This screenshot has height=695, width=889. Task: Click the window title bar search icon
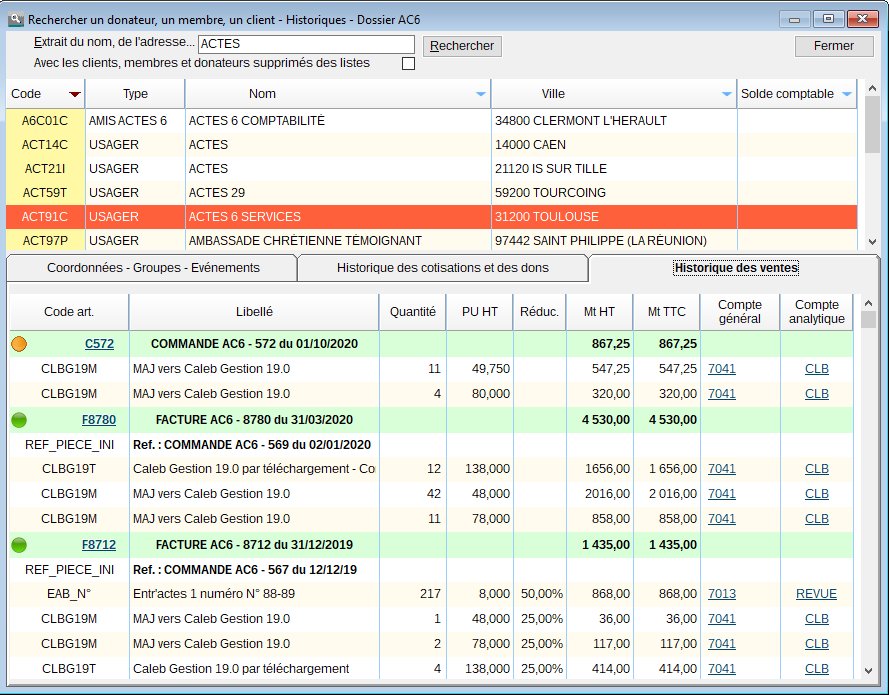(16, 19)
